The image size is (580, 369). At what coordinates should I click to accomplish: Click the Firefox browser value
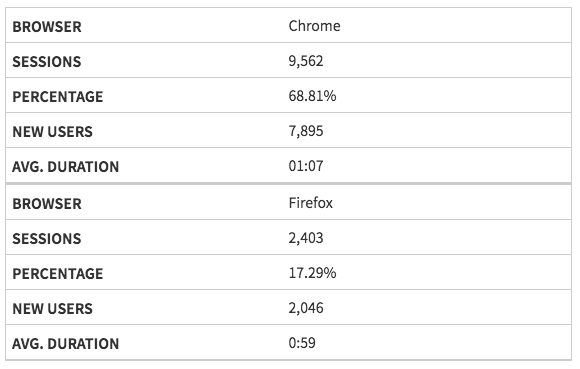coord(310,203)
